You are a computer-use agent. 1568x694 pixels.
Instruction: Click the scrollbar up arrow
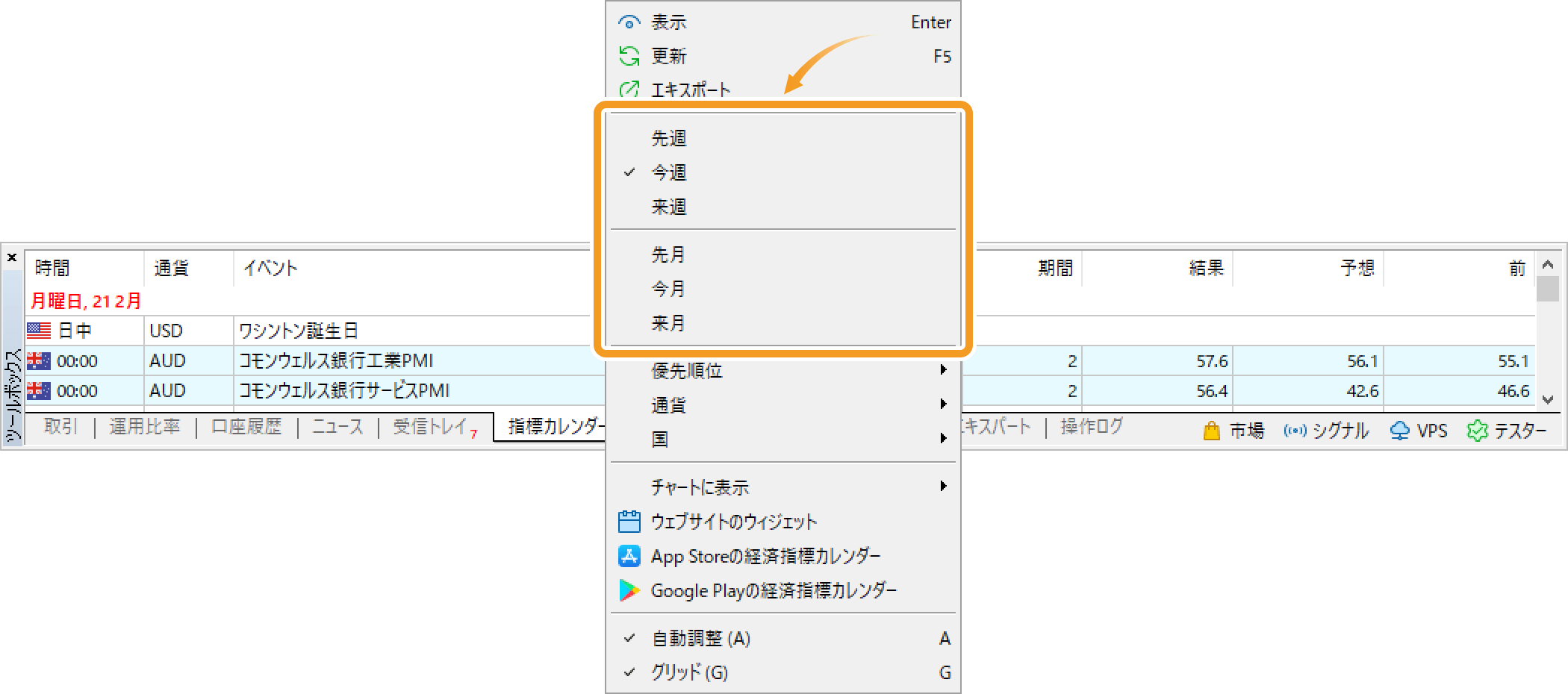coord(1548,264)
